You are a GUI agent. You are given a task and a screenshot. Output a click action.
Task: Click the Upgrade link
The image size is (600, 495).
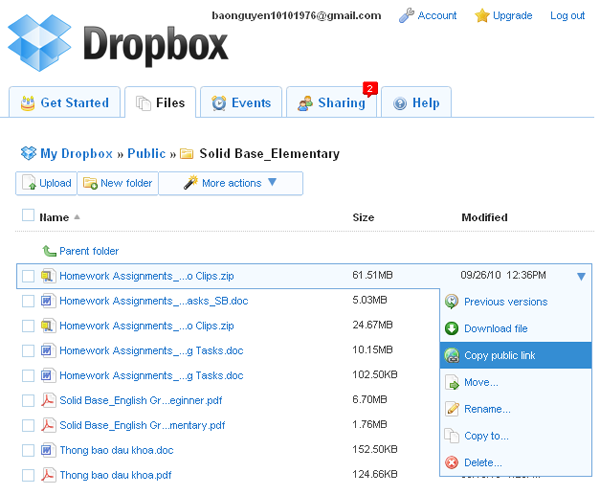click(x=512, y=16)
